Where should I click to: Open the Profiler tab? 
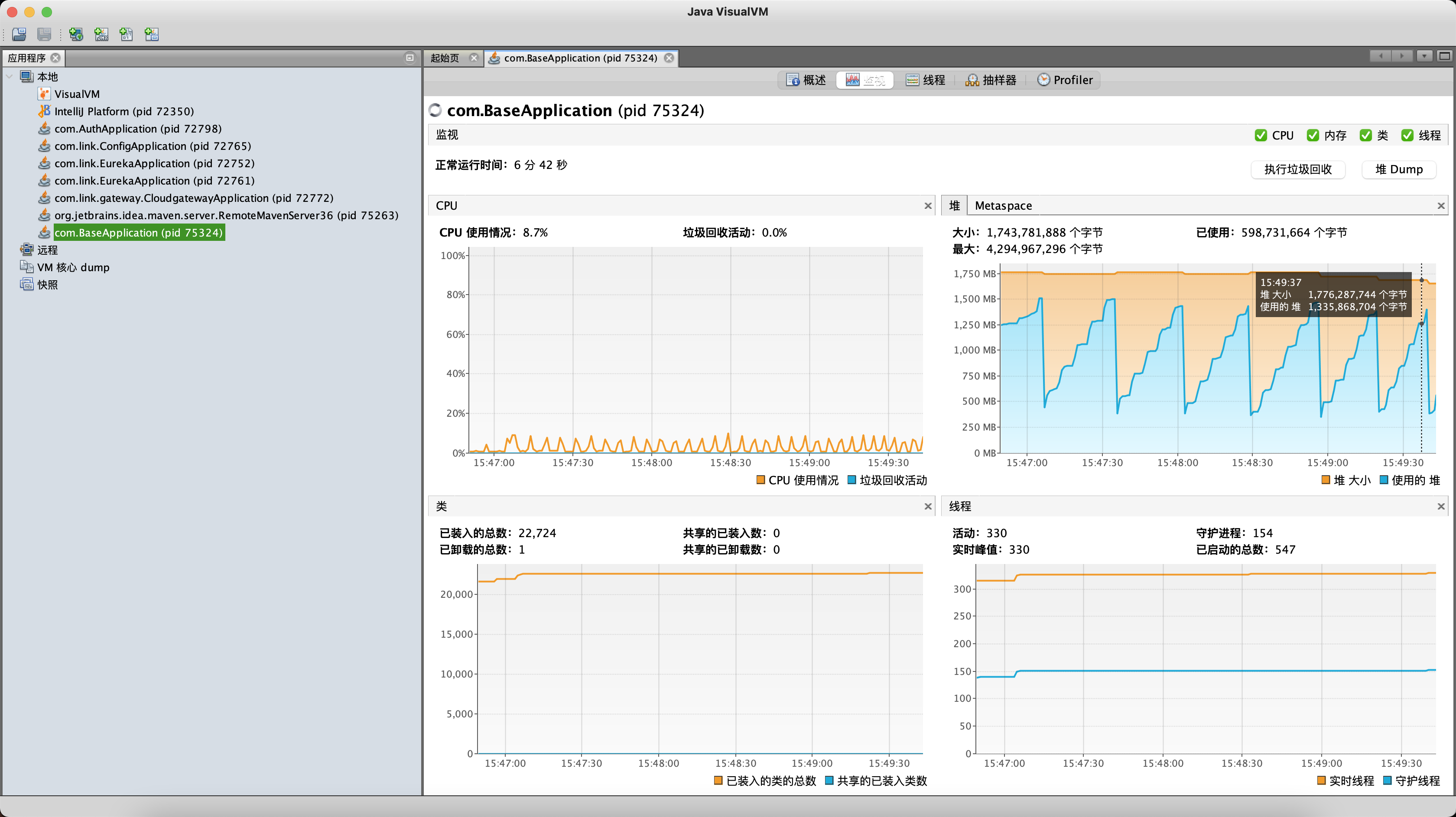pyautogui.click(x=1065, y=80)
